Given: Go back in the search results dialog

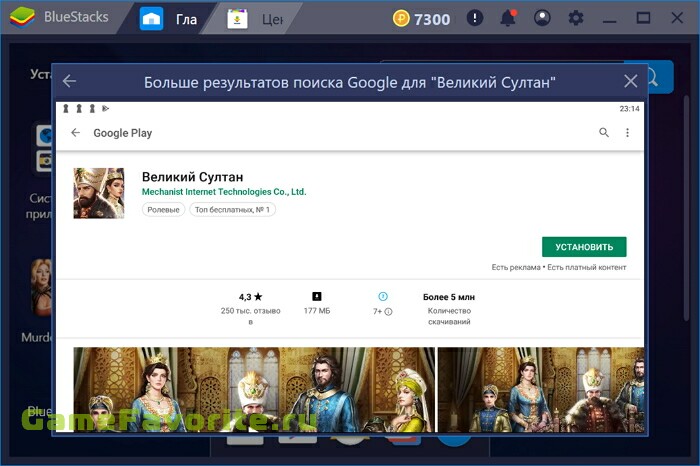Looking at the screenshot, I should pos(69,81).
